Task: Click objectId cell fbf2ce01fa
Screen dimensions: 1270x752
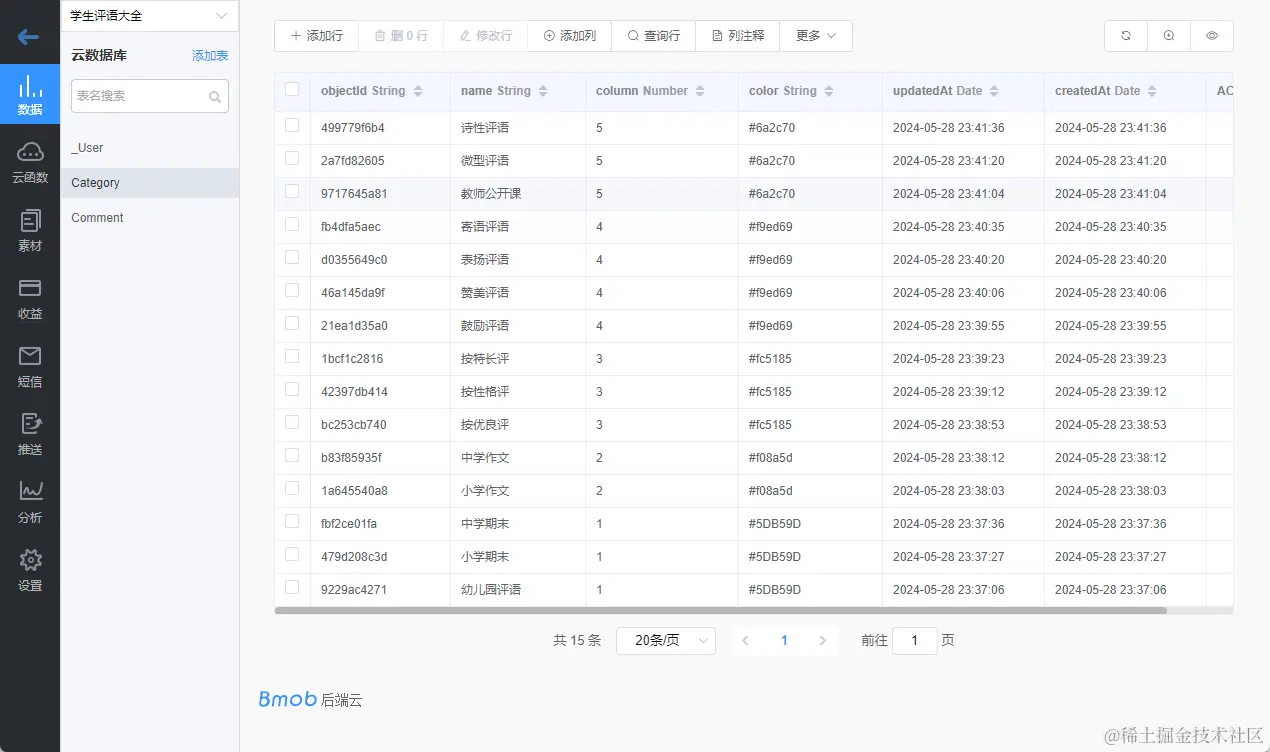Action: [x=349, y=524]
